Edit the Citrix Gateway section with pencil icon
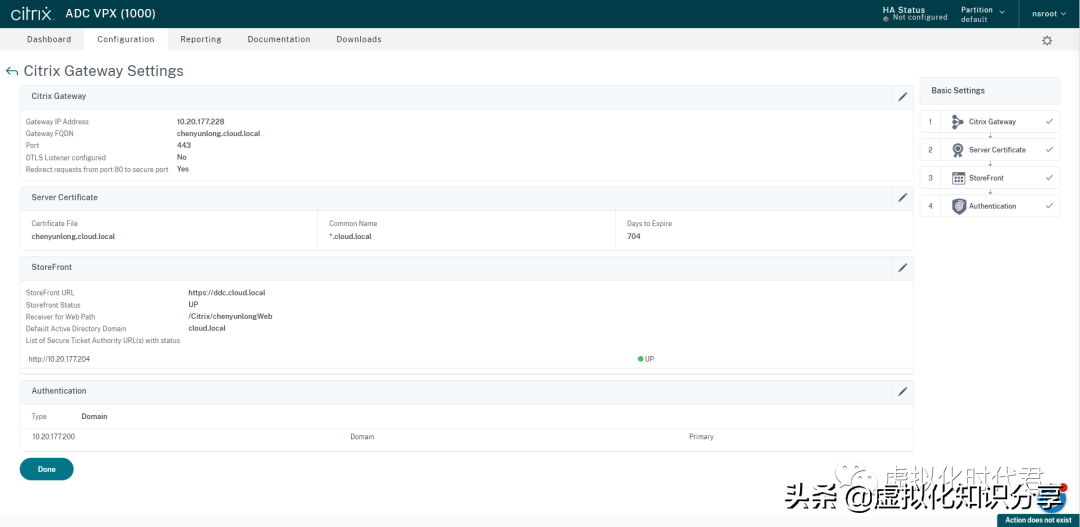 [x=902, y=97]
